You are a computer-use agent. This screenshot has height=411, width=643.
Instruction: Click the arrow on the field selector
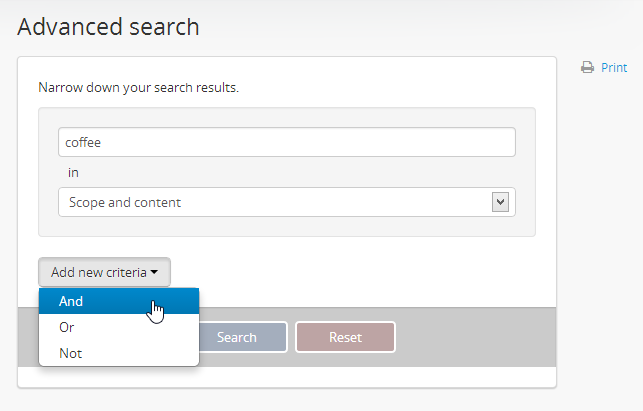tap(501, 202)
